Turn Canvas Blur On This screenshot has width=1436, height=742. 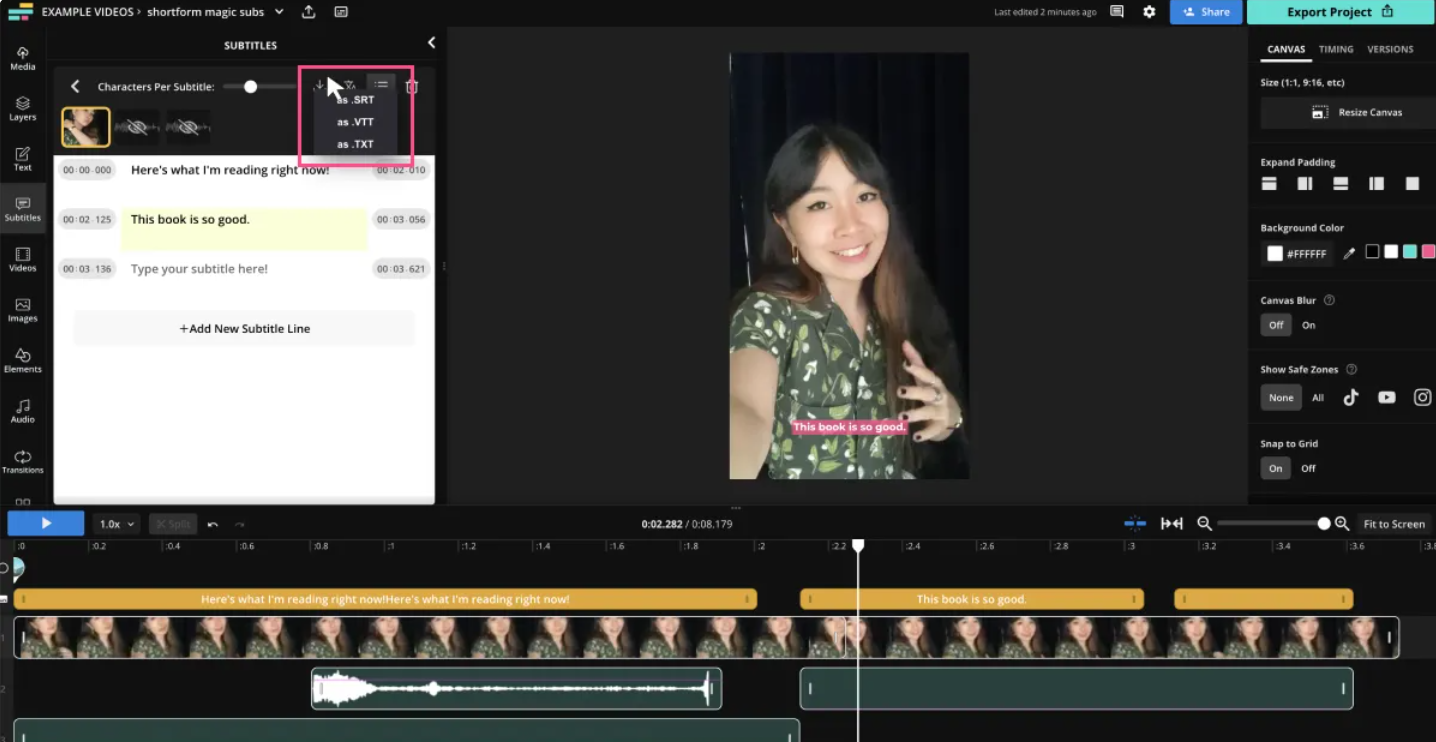1308,325
